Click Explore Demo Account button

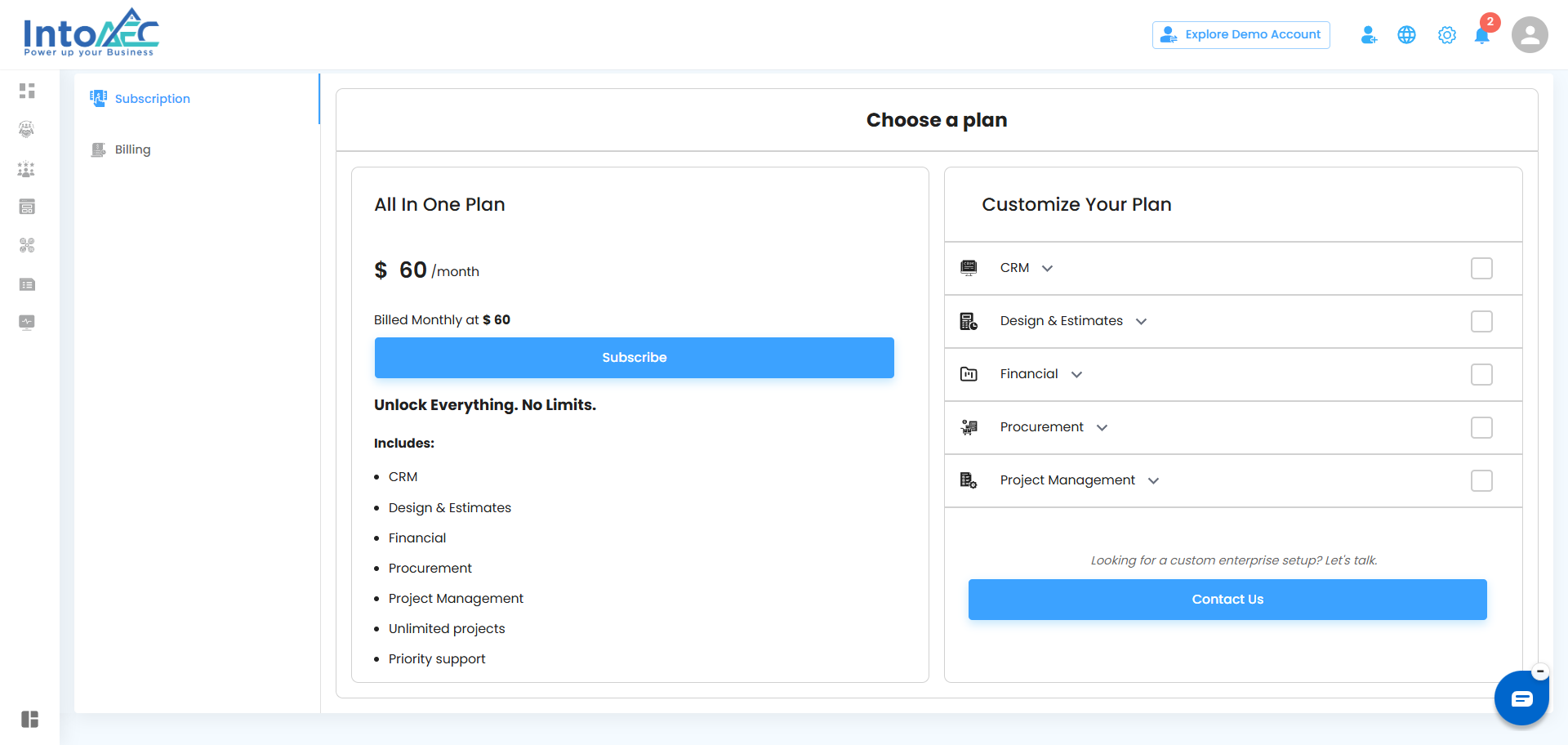1241,35
